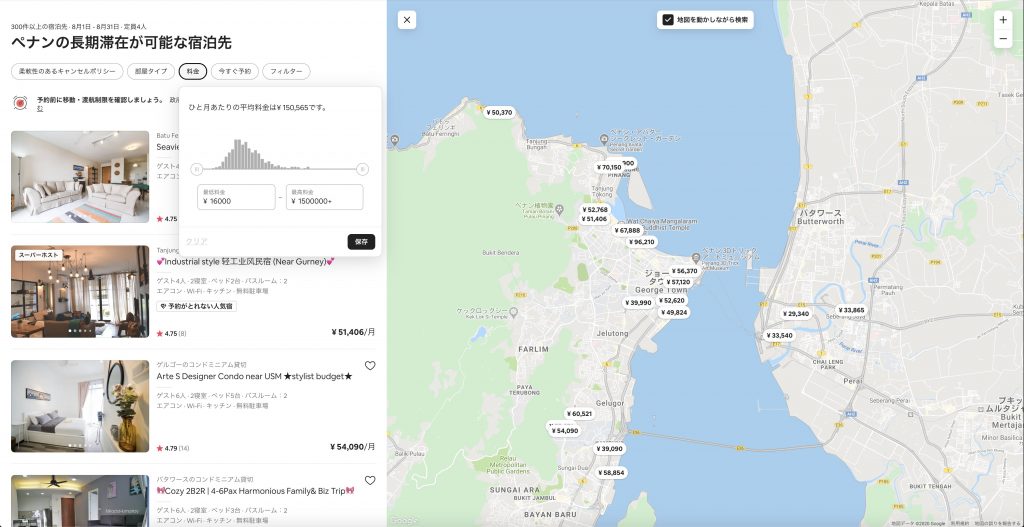
Task: Collapse the 料金 price filter
Action: [x=193, y=71]
